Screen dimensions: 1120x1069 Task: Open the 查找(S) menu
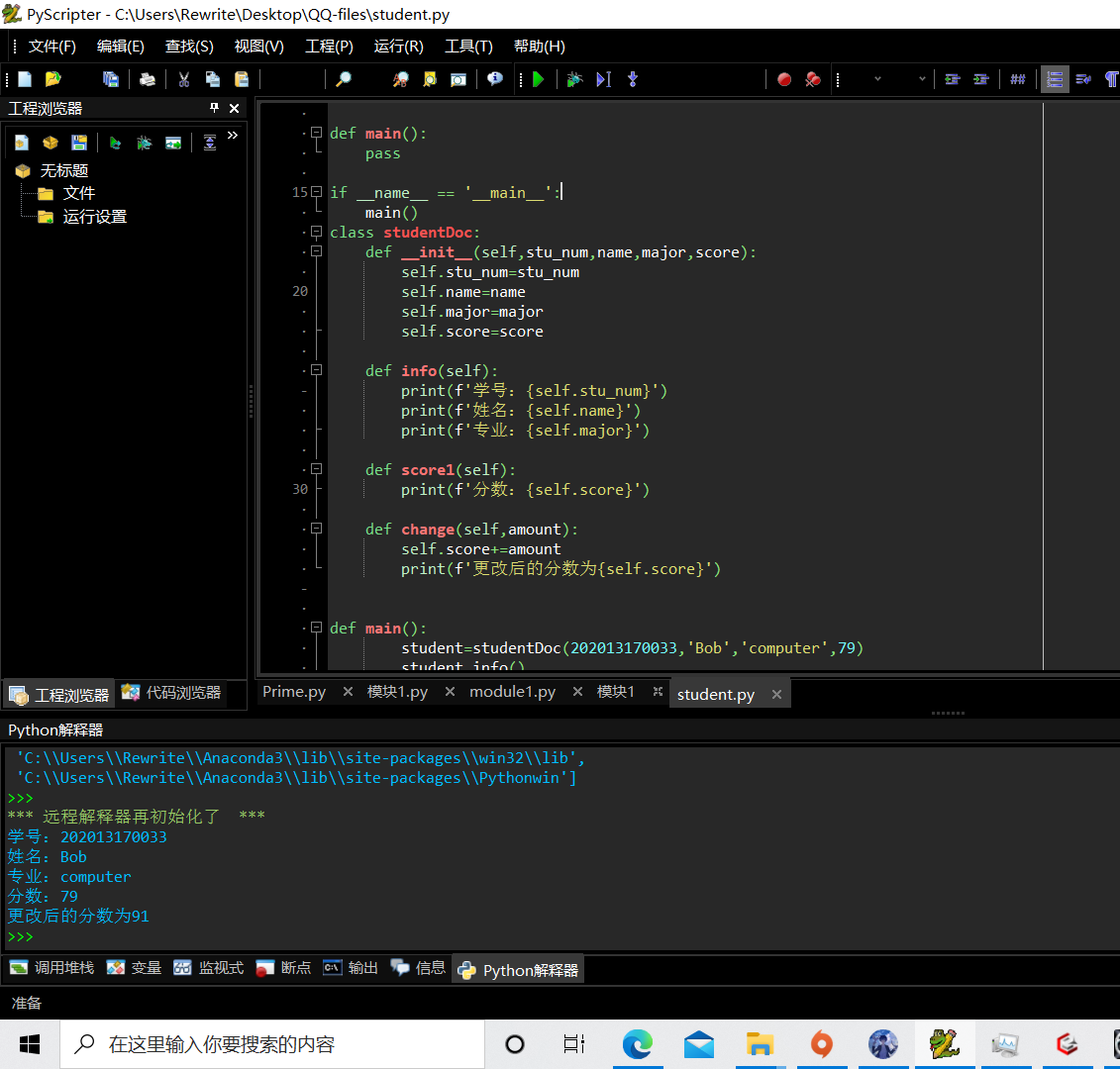click(189, 47)
